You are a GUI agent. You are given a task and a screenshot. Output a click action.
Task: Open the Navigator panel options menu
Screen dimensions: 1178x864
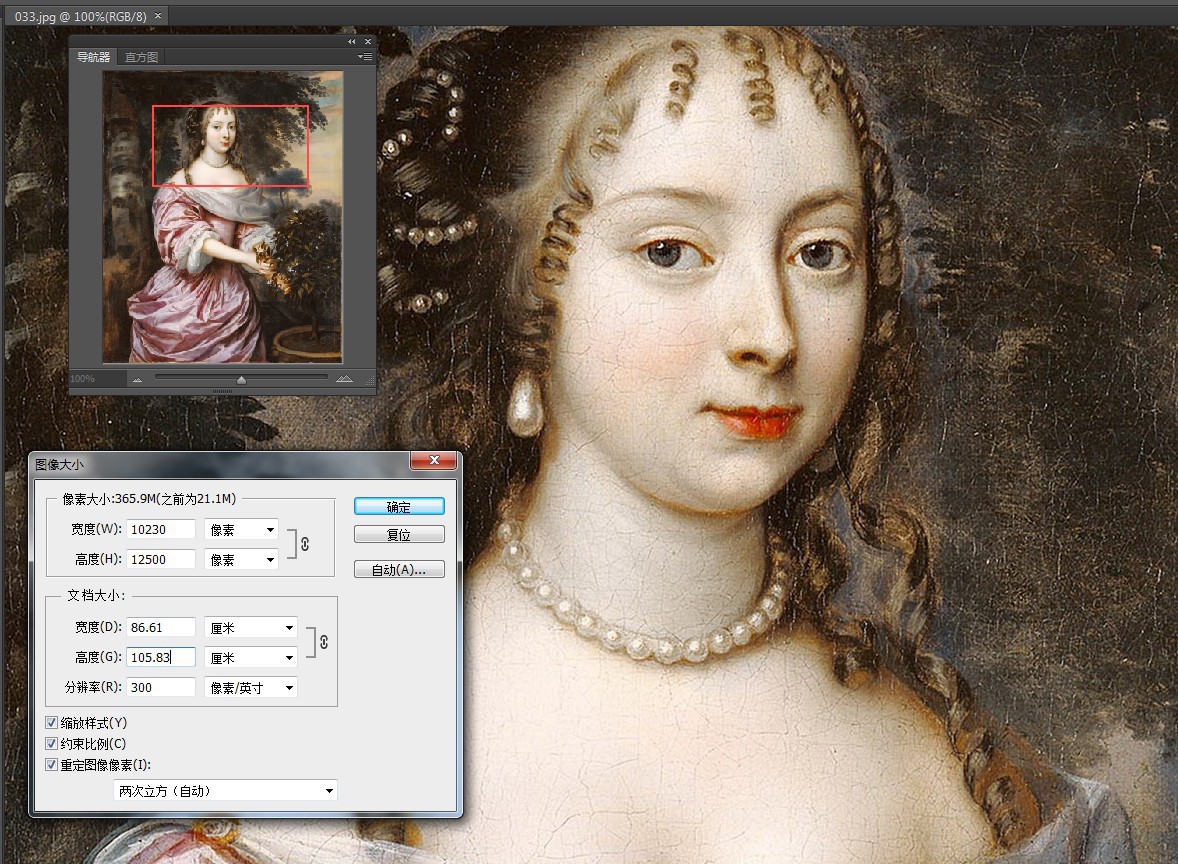[x=365, y=56]
